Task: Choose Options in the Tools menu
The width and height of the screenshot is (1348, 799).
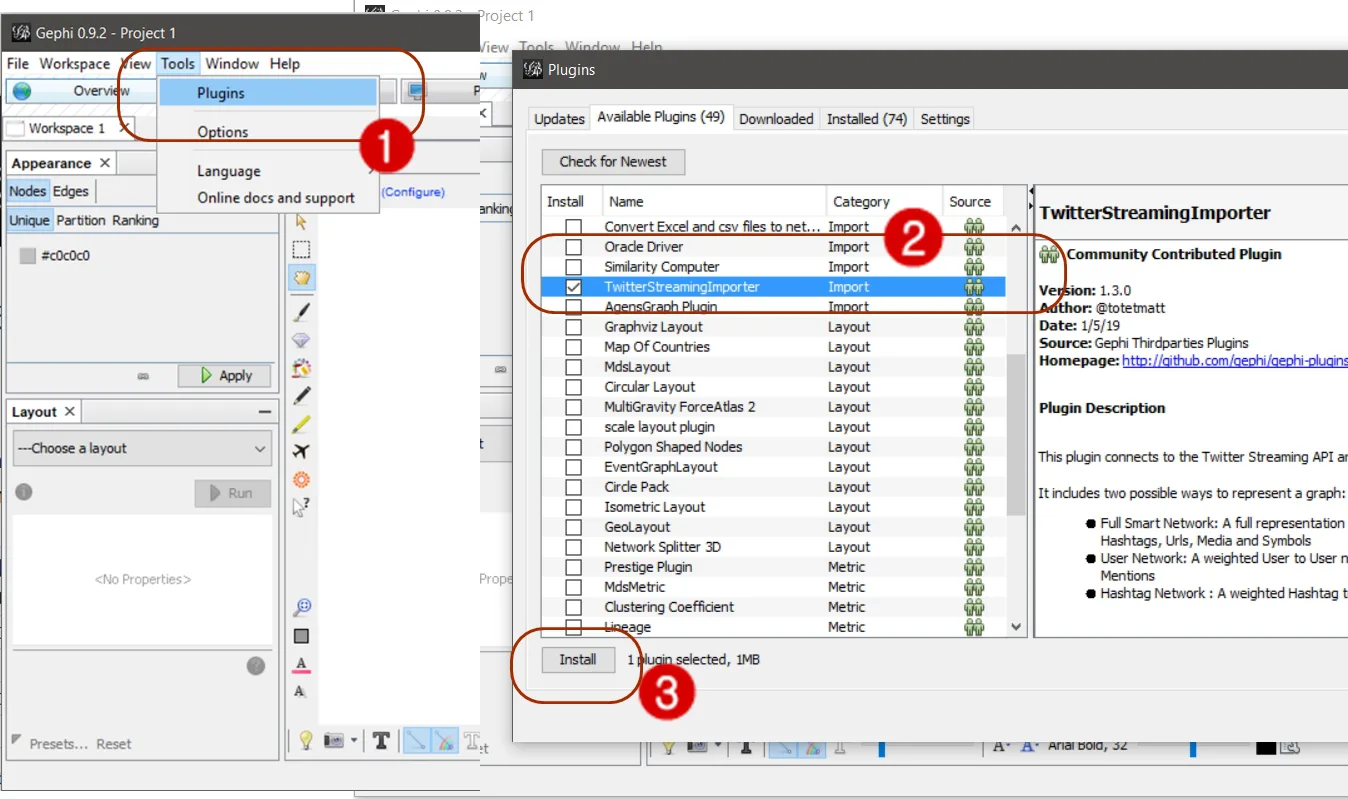Action: tap(268, 132)
